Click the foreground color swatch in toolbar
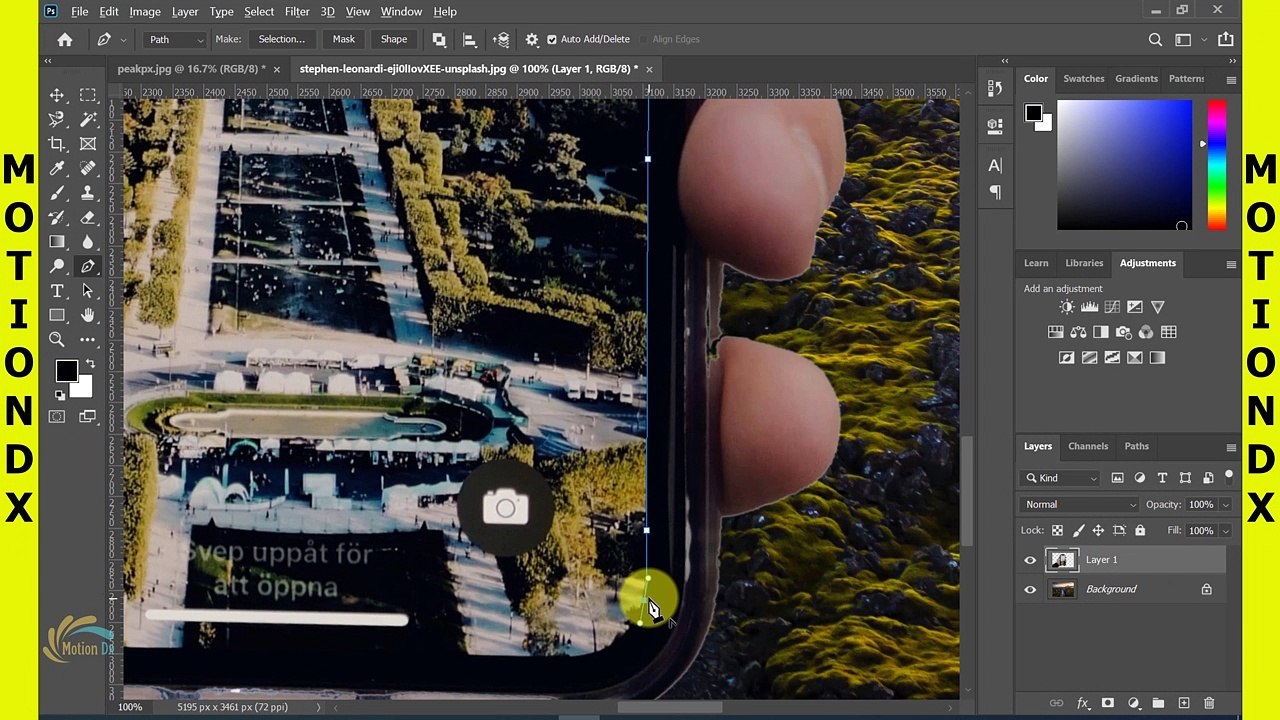The image size is (1280, 720). 66,371
